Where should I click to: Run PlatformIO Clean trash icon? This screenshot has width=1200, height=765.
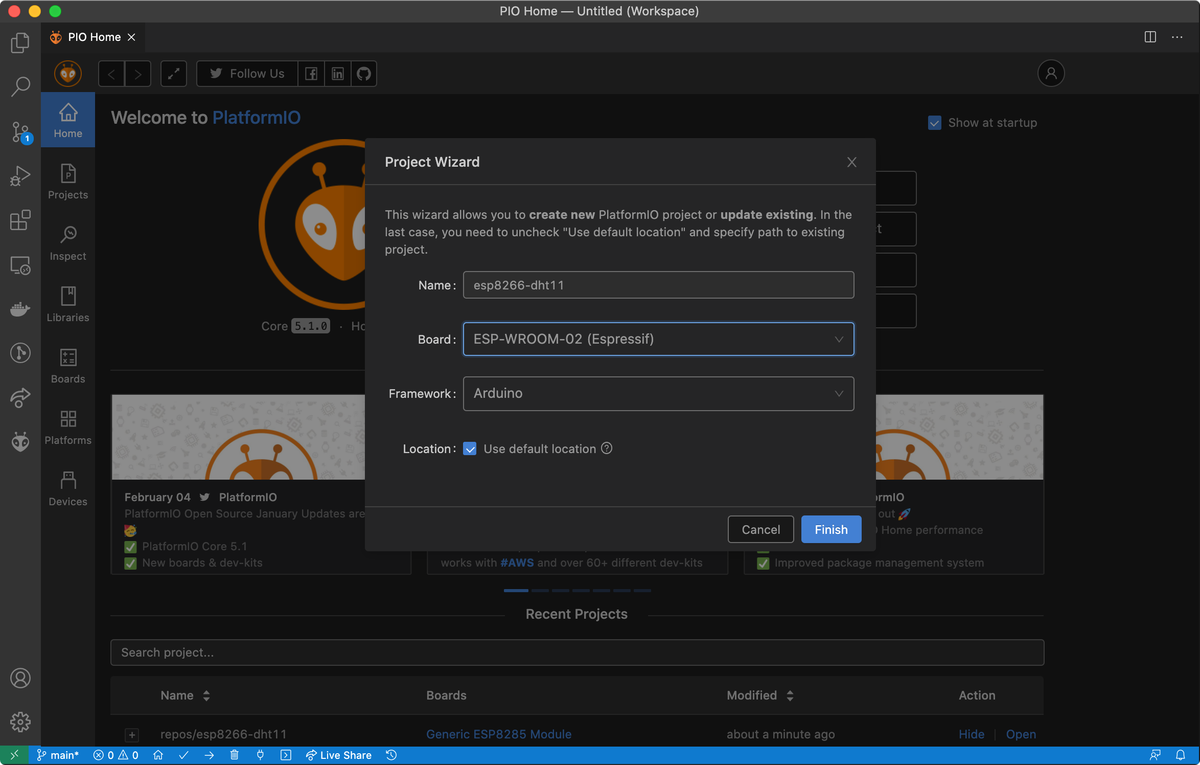[234, 755]
